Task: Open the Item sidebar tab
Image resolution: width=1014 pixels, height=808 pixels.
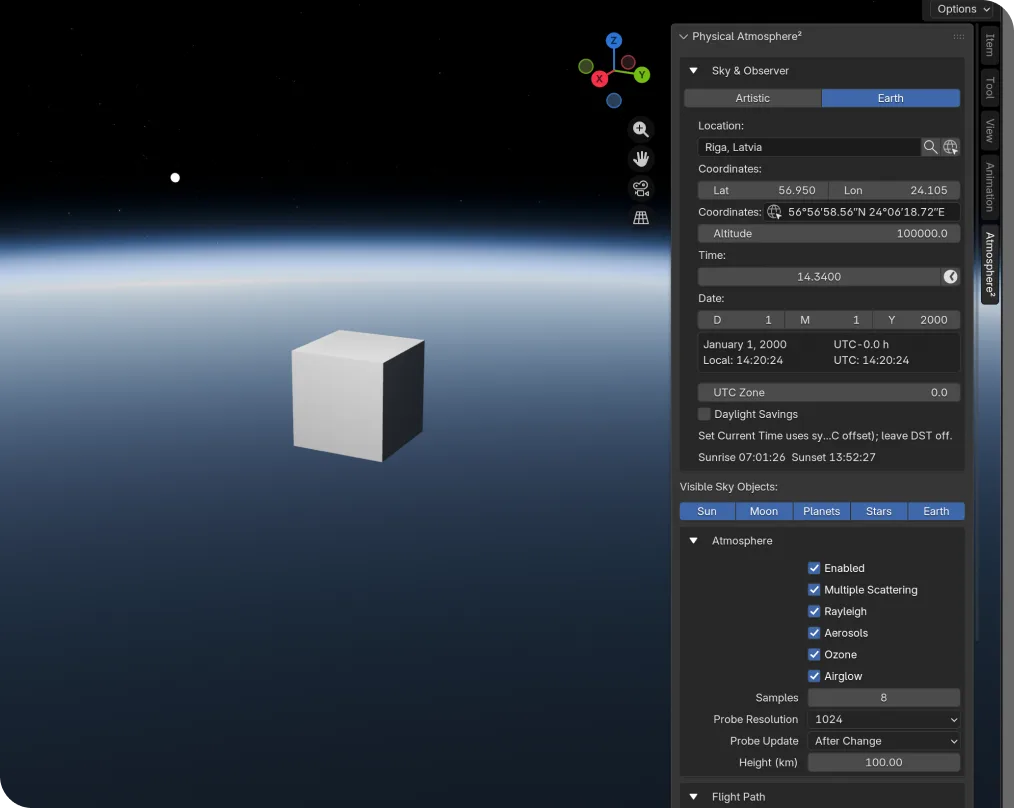Action: tap(989, 45)
